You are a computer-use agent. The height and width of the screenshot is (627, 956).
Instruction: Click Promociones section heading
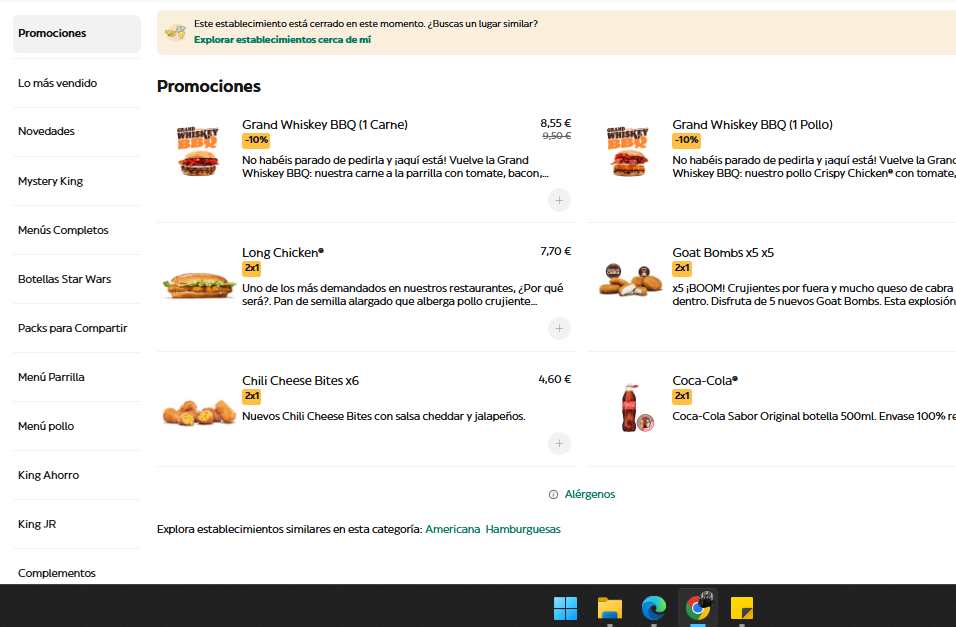click(209, 87)
